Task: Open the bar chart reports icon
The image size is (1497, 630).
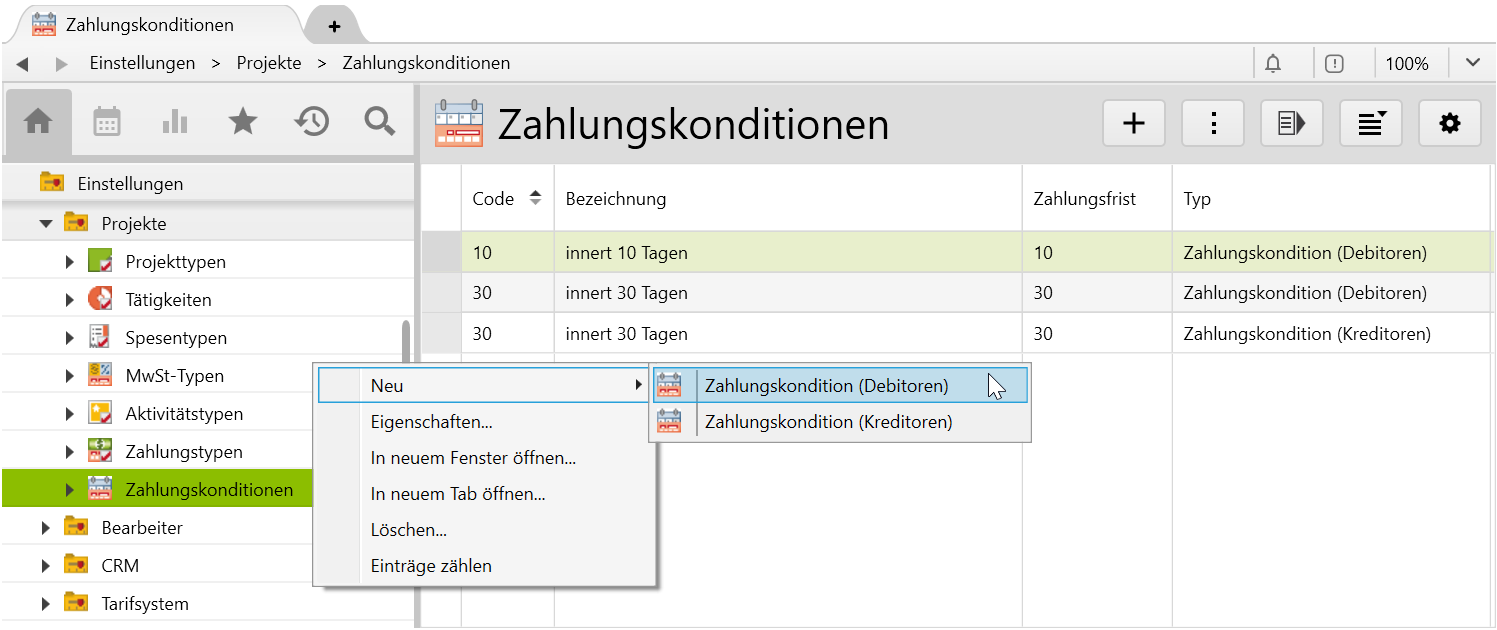Action: [175, 122]
